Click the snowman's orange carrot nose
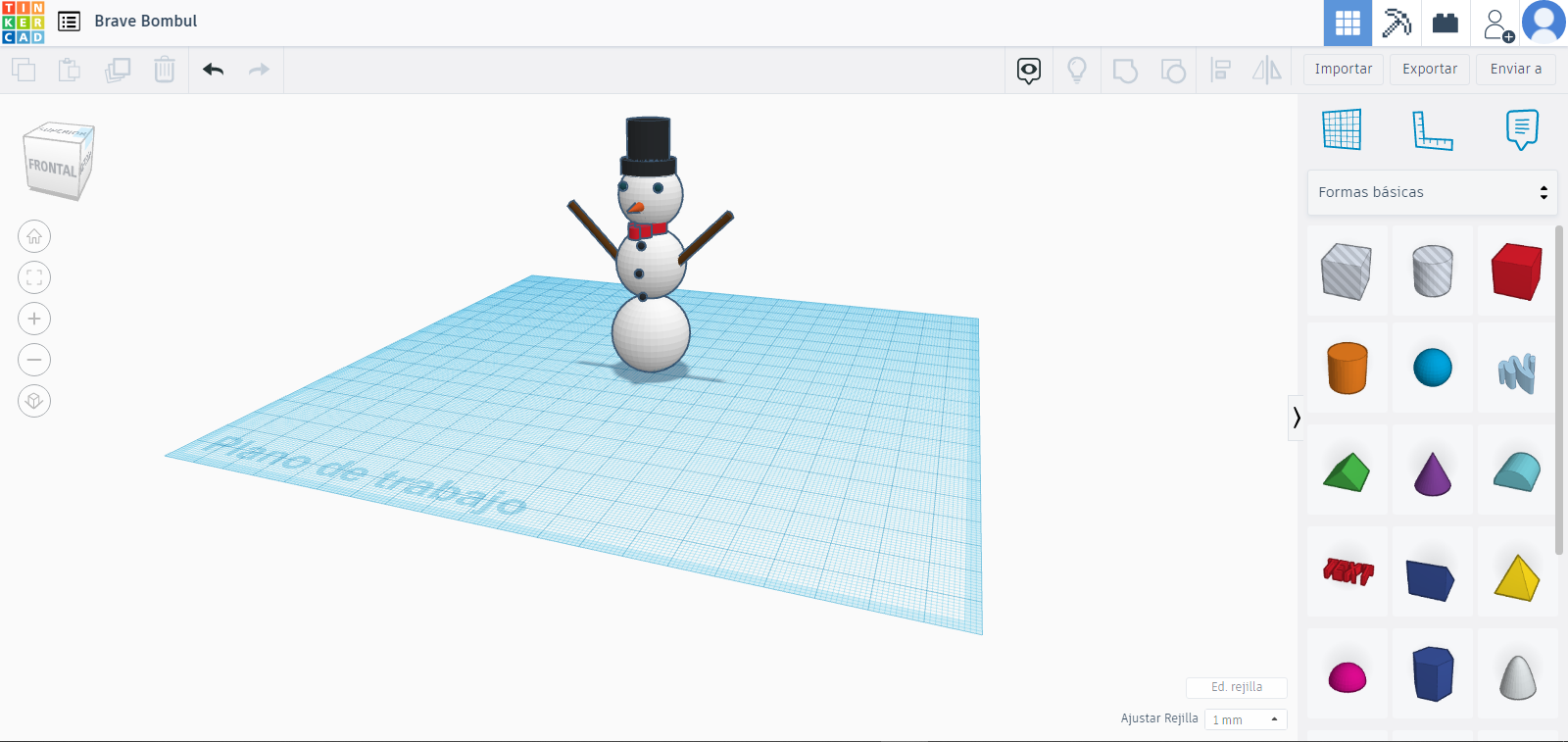The image size is (1568, 742). [636, 208]
